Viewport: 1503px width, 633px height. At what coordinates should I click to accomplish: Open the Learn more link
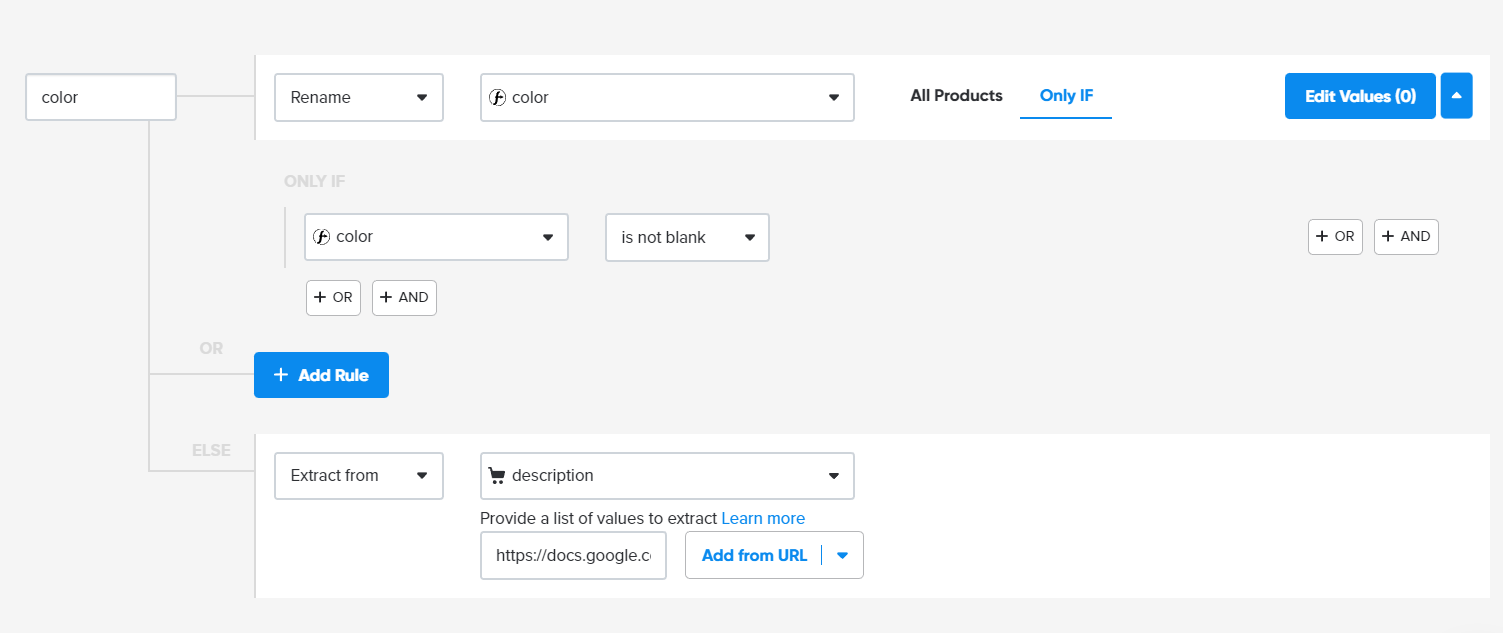point(763,518)
